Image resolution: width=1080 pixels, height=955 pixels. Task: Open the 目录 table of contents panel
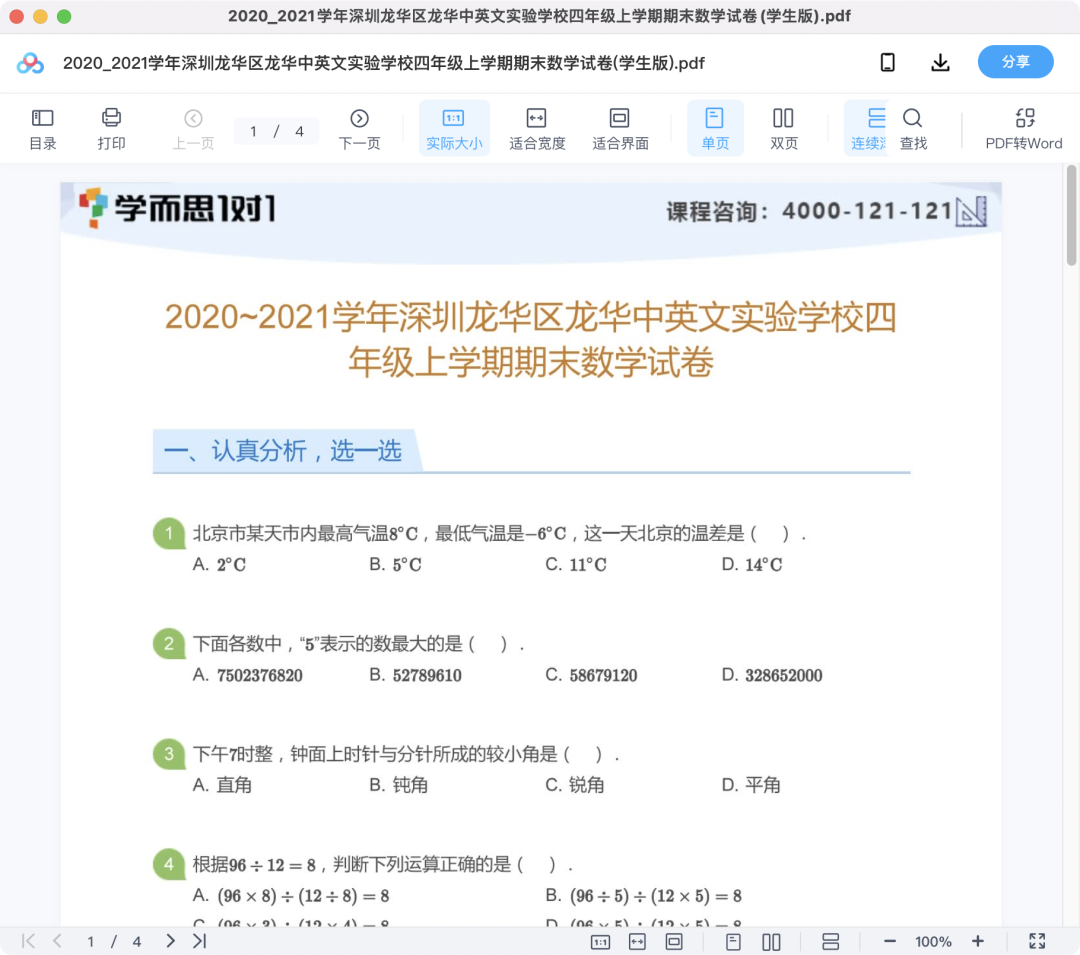[43, 129]
